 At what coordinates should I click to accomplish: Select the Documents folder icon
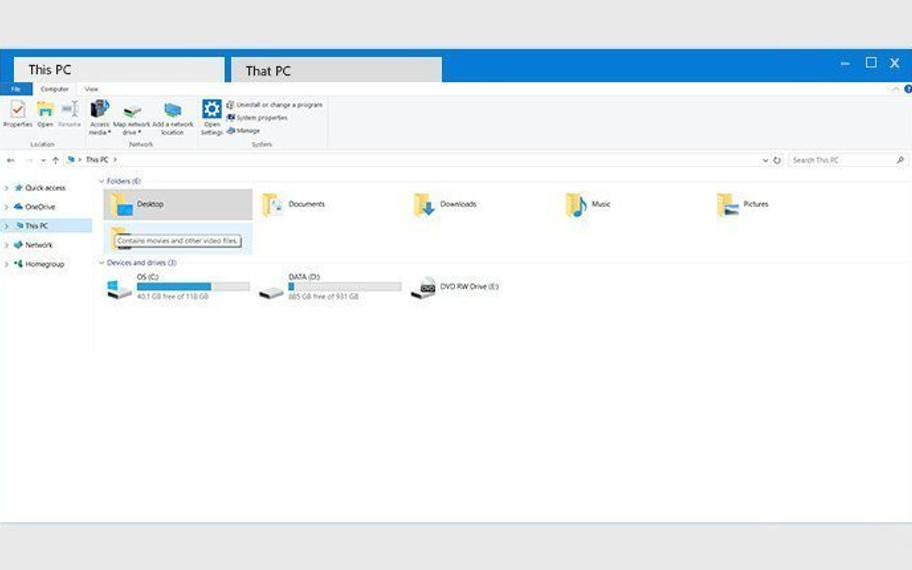point(273,205)
